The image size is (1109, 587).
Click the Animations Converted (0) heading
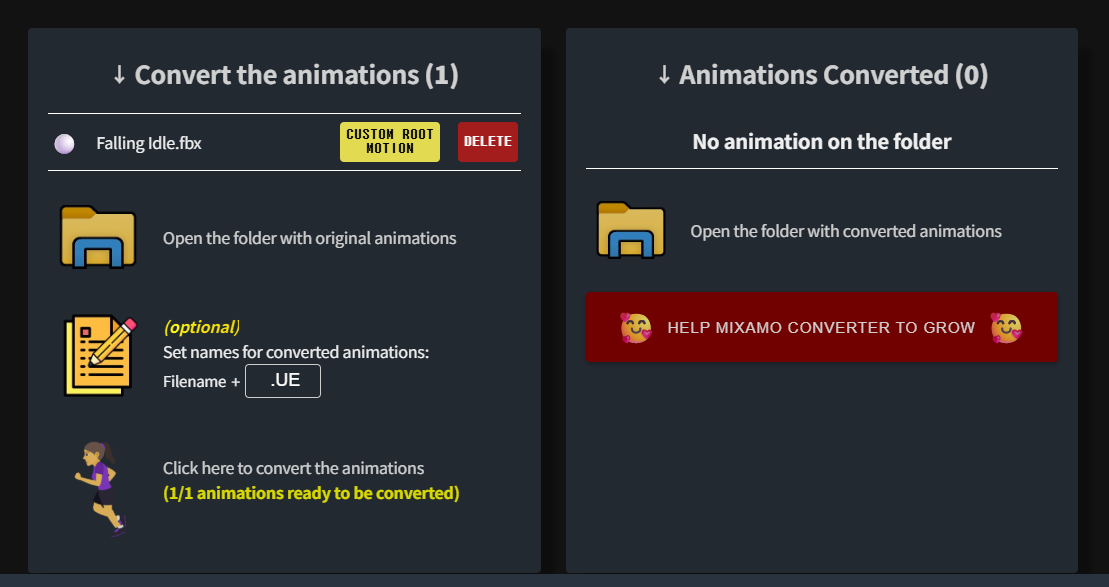point(822,74)
